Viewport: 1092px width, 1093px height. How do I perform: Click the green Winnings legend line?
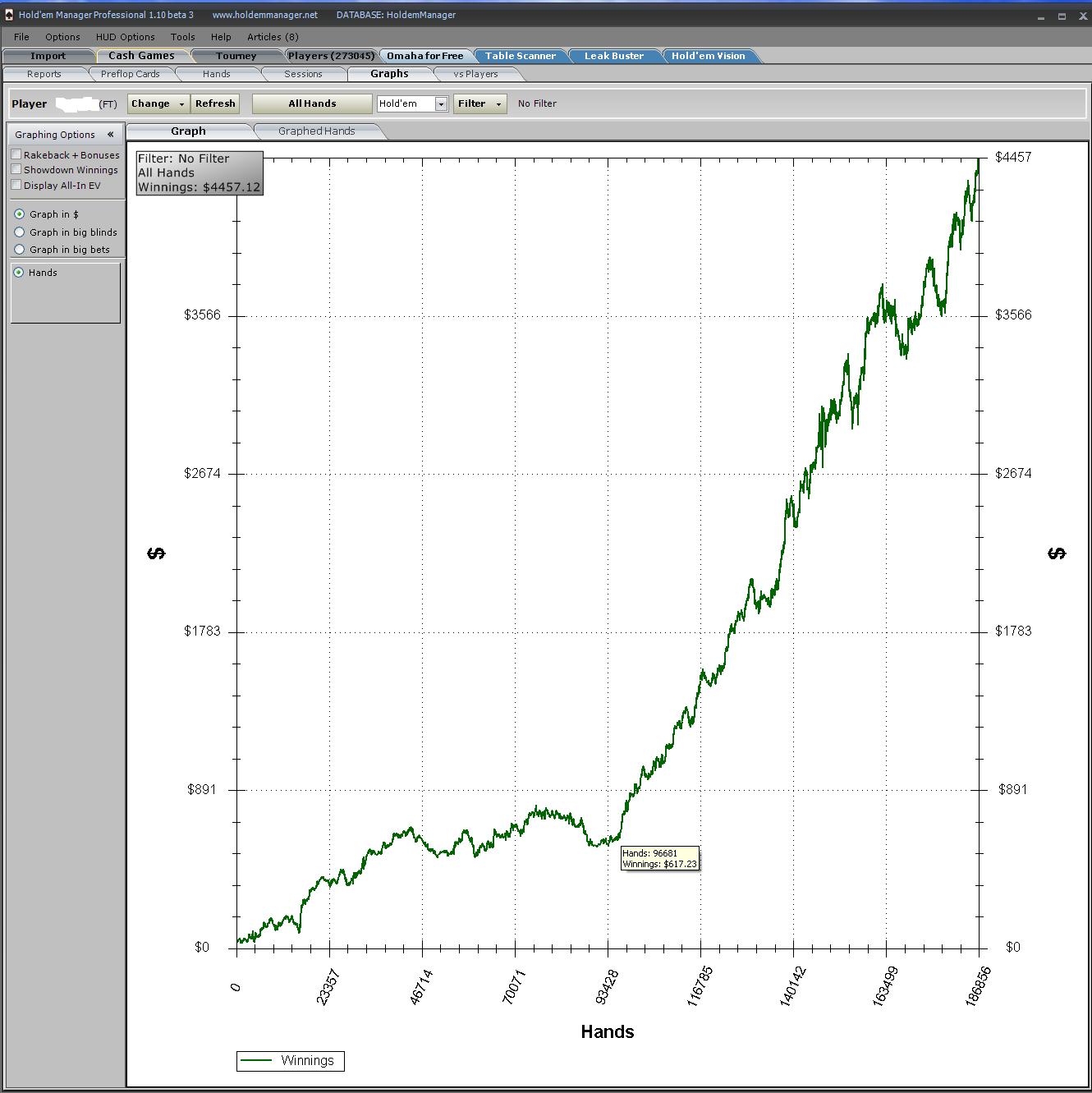pos(255,1061)
